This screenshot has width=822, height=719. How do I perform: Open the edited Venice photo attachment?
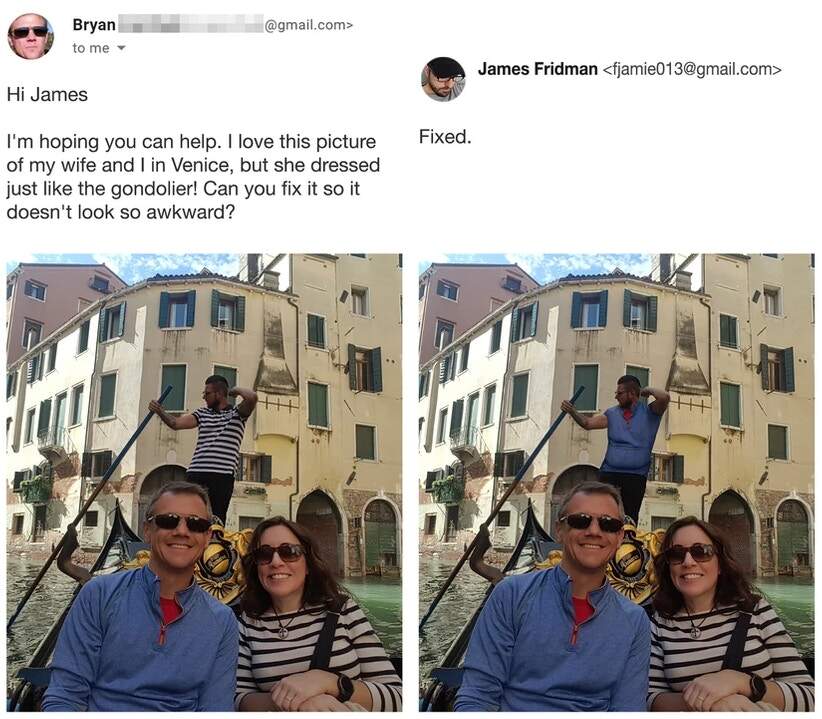pos(616,483)
